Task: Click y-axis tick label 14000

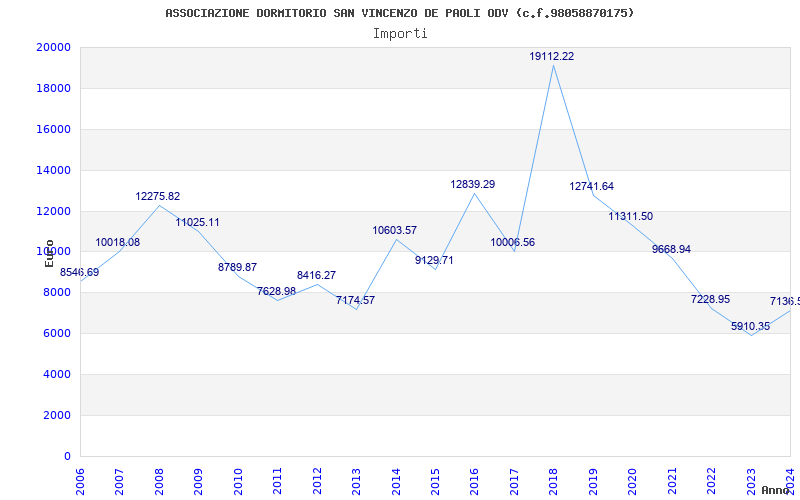Action: (53, 170)
